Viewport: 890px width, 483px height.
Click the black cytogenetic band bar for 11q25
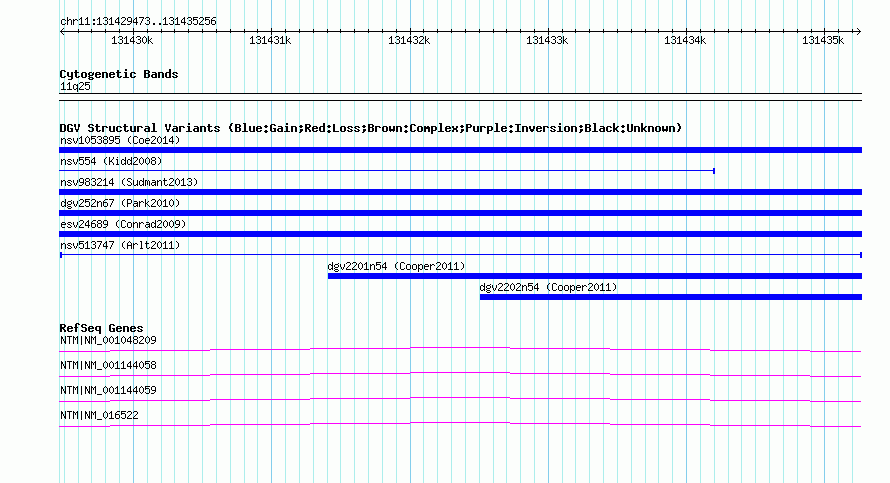click(x=460, y=97)
